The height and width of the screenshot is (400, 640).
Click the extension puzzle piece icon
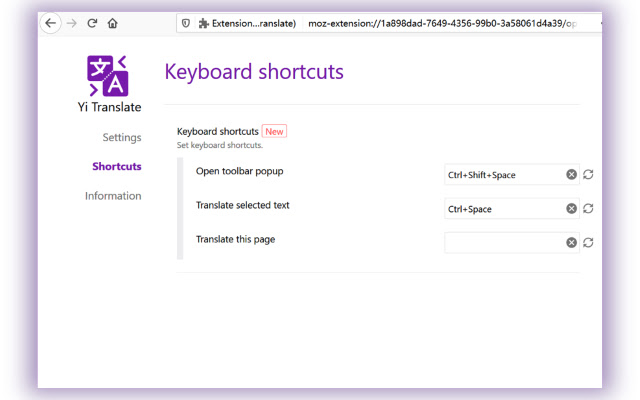204,23
